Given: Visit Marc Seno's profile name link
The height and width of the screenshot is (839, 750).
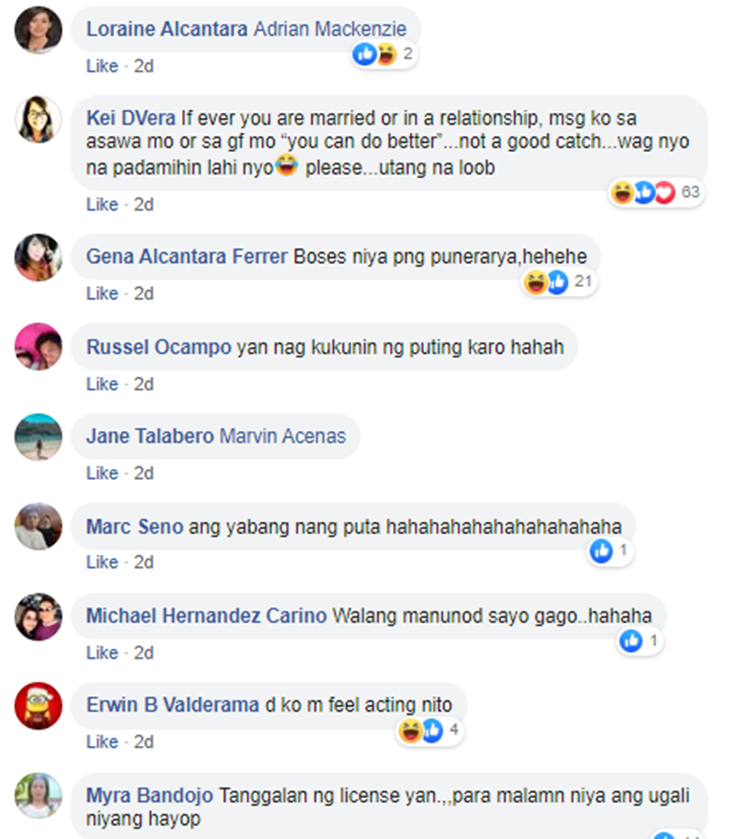Looking at the screenshot, I should click(x=134, y=527).
